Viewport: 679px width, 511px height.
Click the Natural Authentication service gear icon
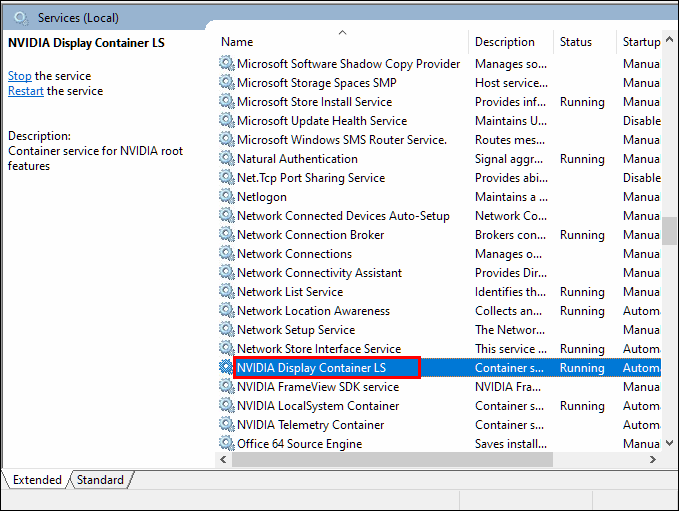[227, 159]
